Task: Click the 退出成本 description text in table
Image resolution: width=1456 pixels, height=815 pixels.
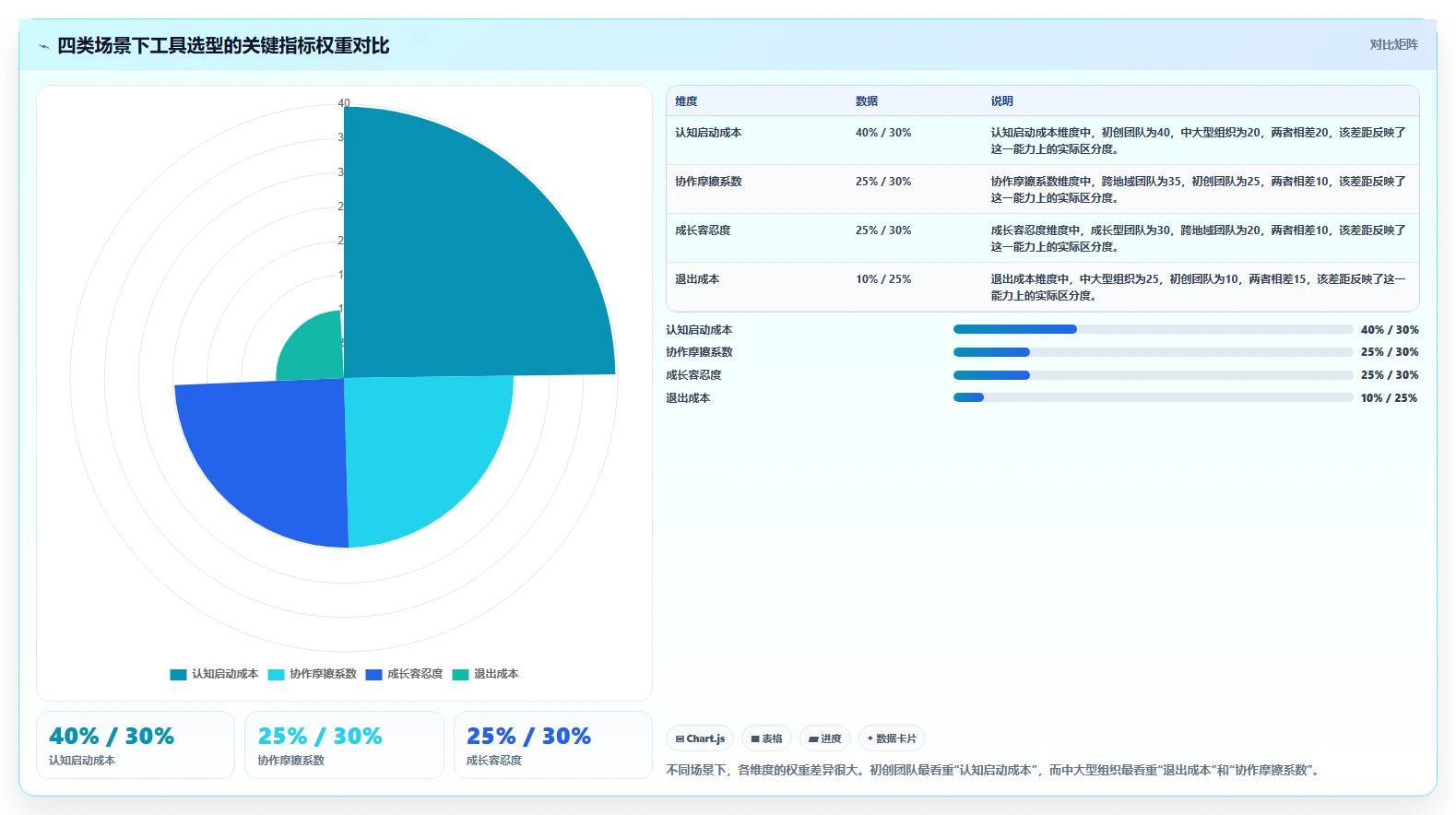Action: [1199, 288]
